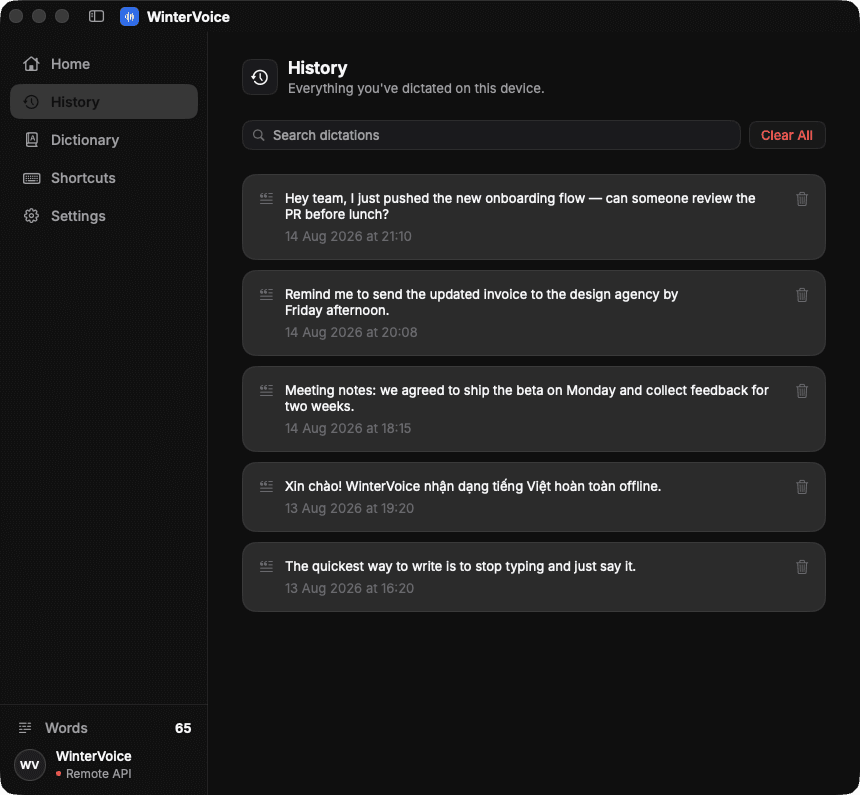Select 'The quickest way to write' text
This screenshot has height=795, width=860.
[460, 566]
